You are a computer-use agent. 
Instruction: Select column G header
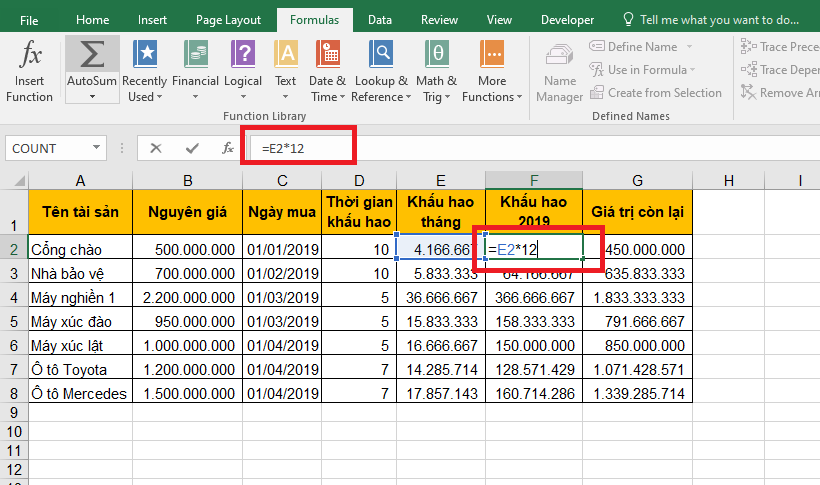(x=637, y=180)
